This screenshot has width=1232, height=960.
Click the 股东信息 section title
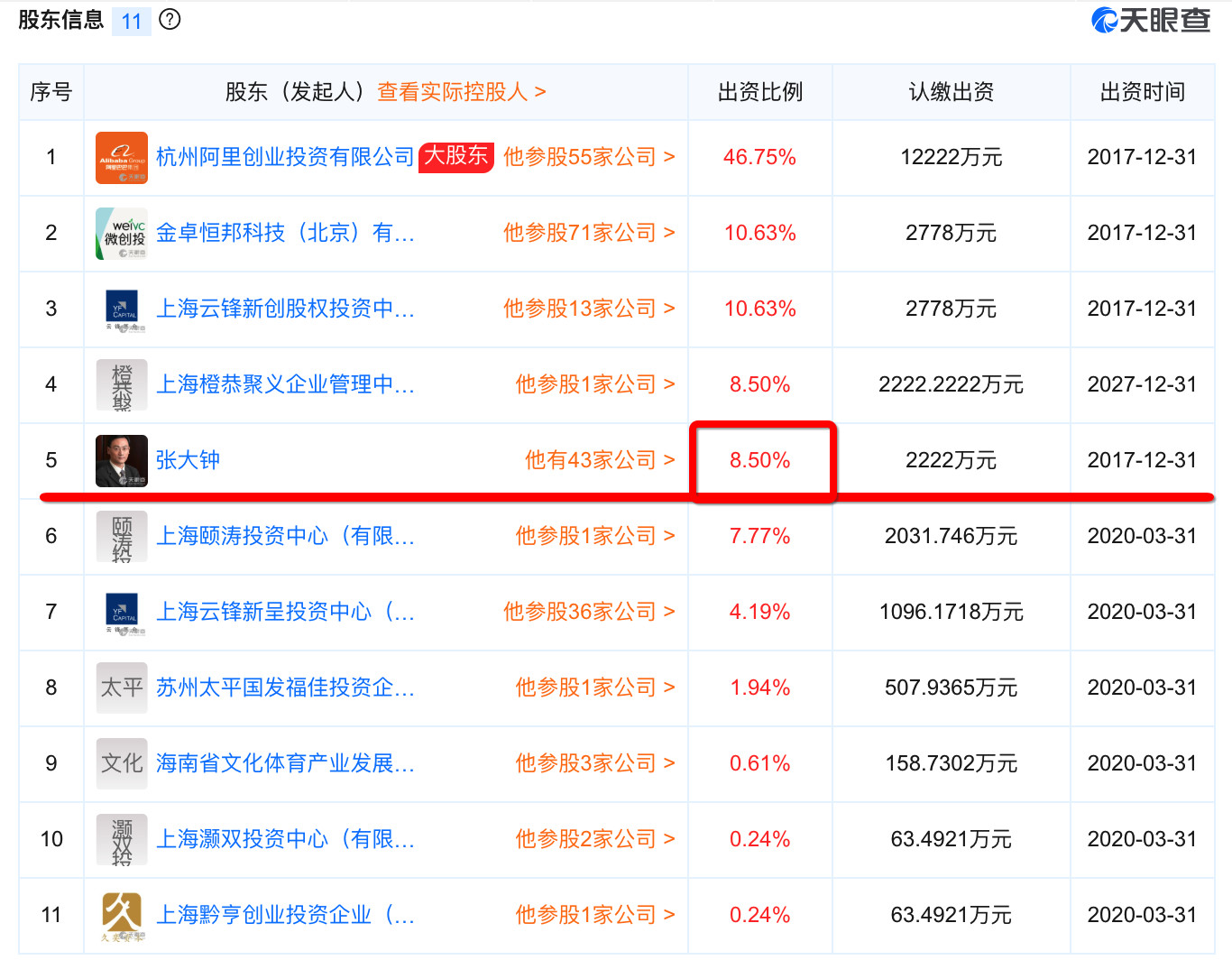(x=61, y=19)
